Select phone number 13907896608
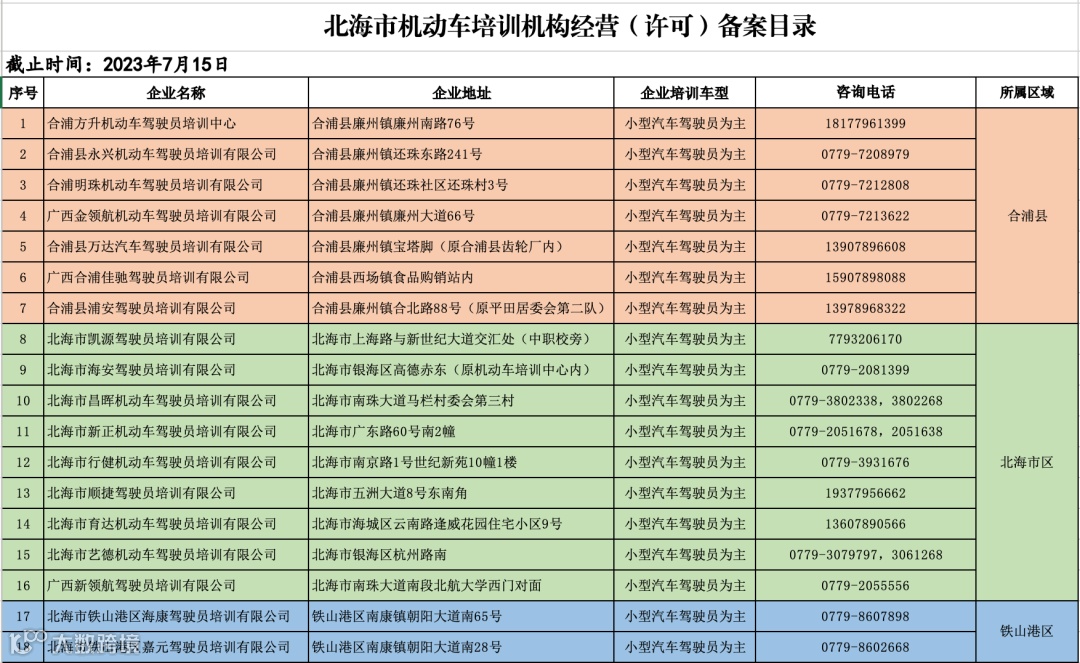1080x663 pixels. pyautogui.click(x=866, y=247)
